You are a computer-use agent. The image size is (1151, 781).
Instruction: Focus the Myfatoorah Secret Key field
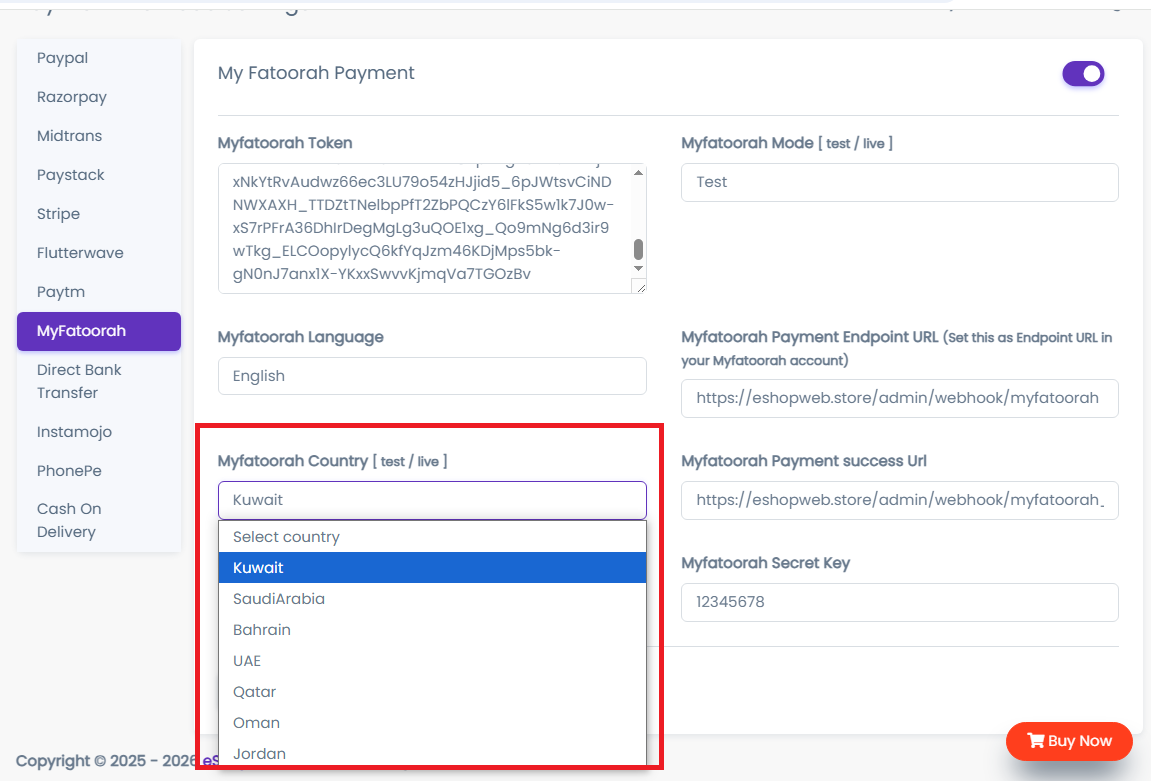pyautogui.click(x=899, y=602)
